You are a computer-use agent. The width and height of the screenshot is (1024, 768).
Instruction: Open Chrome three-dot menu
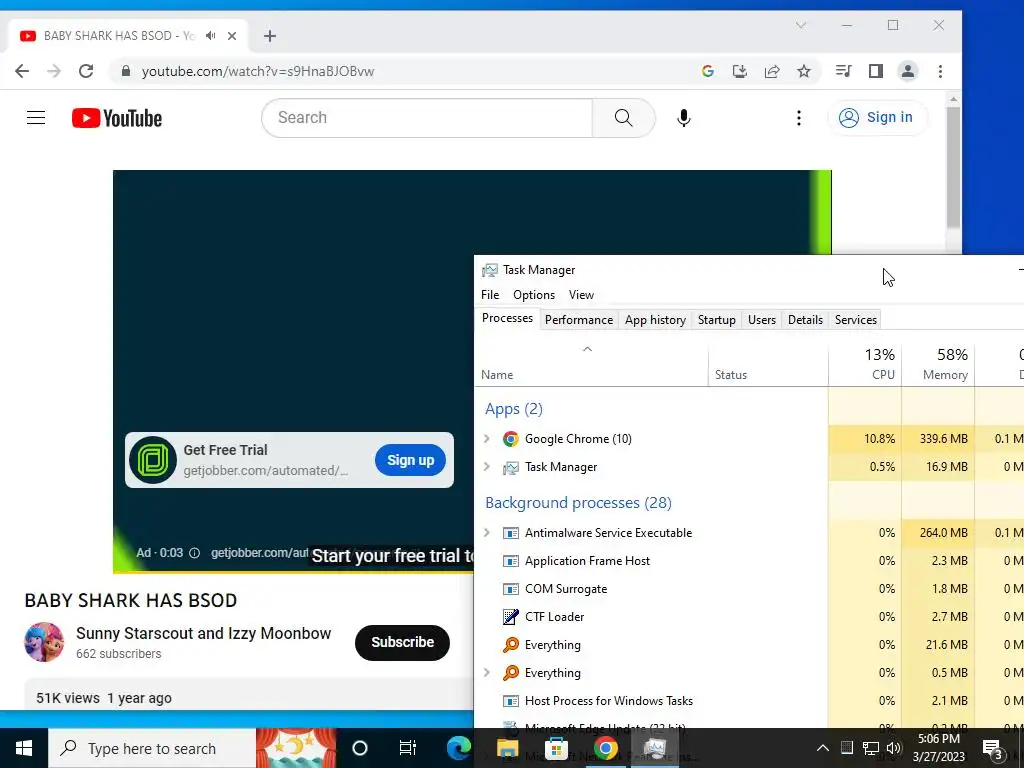point(940,71)
